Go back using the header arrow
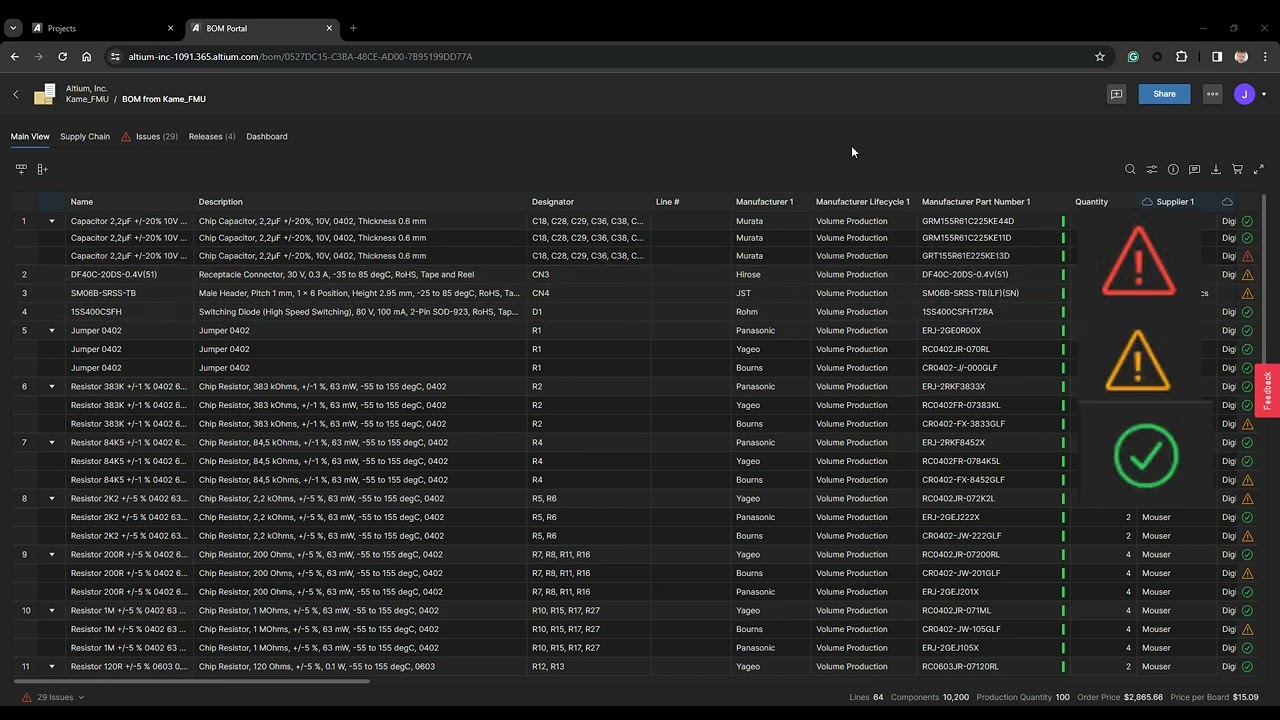The height and width of the screenshot is (720, 1280). point(16,94)
